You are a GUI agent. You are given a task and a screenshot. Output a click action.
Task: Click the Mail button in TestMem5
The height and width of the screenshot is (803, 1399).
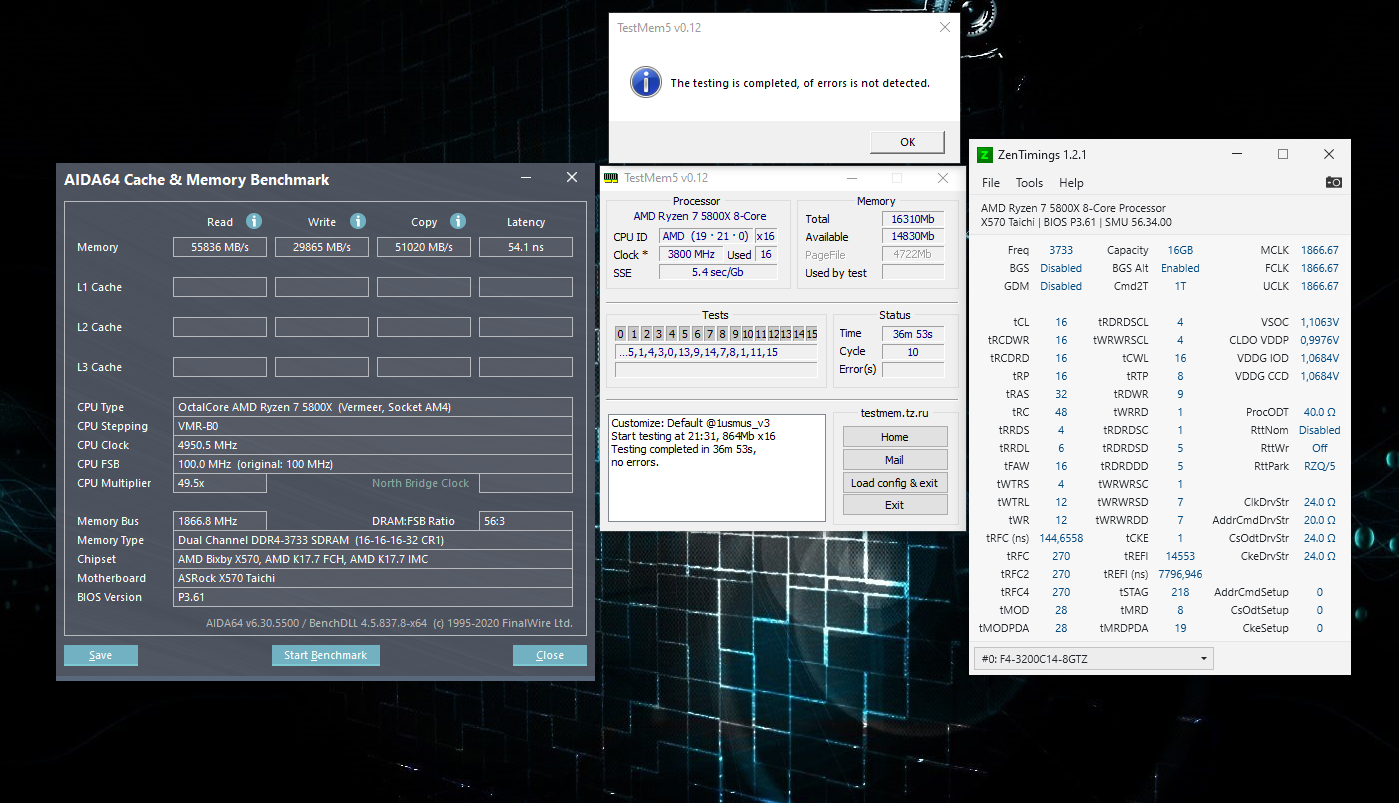894,460
